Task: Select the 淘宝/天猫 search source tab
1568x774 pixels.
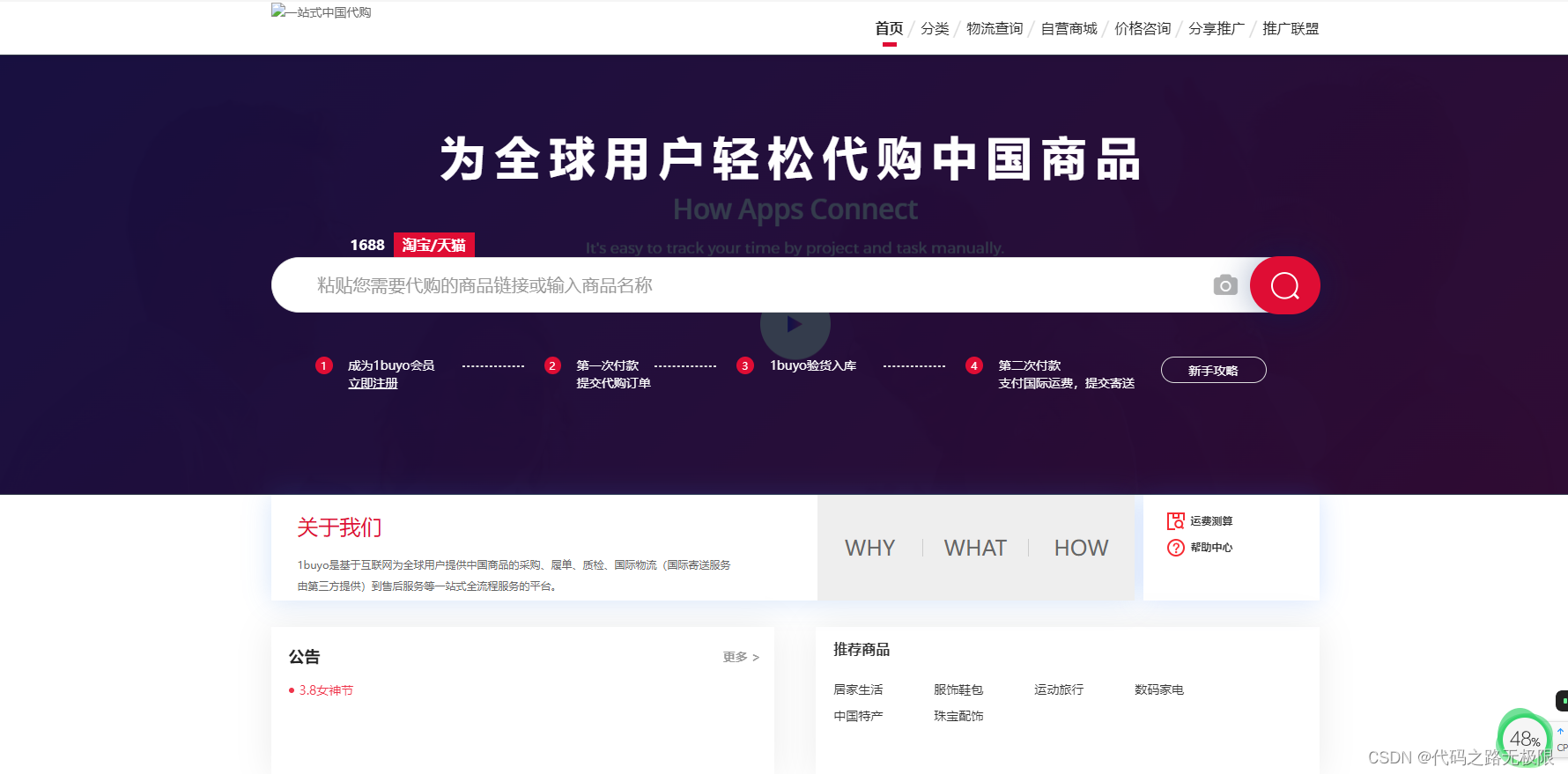Action: pos(433,245)
